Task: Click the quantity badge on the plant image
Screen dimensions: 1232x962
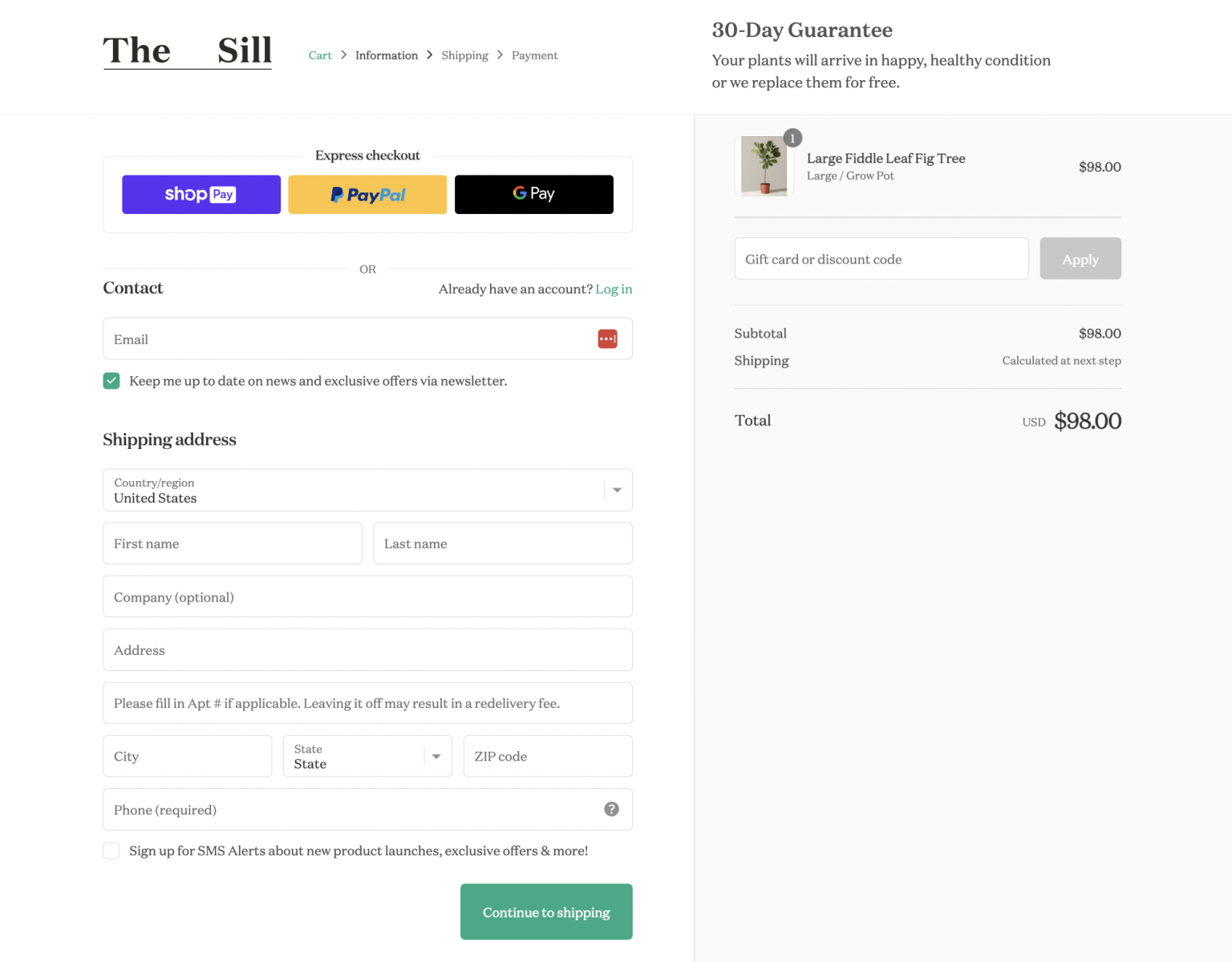Action: pos(792,138)
